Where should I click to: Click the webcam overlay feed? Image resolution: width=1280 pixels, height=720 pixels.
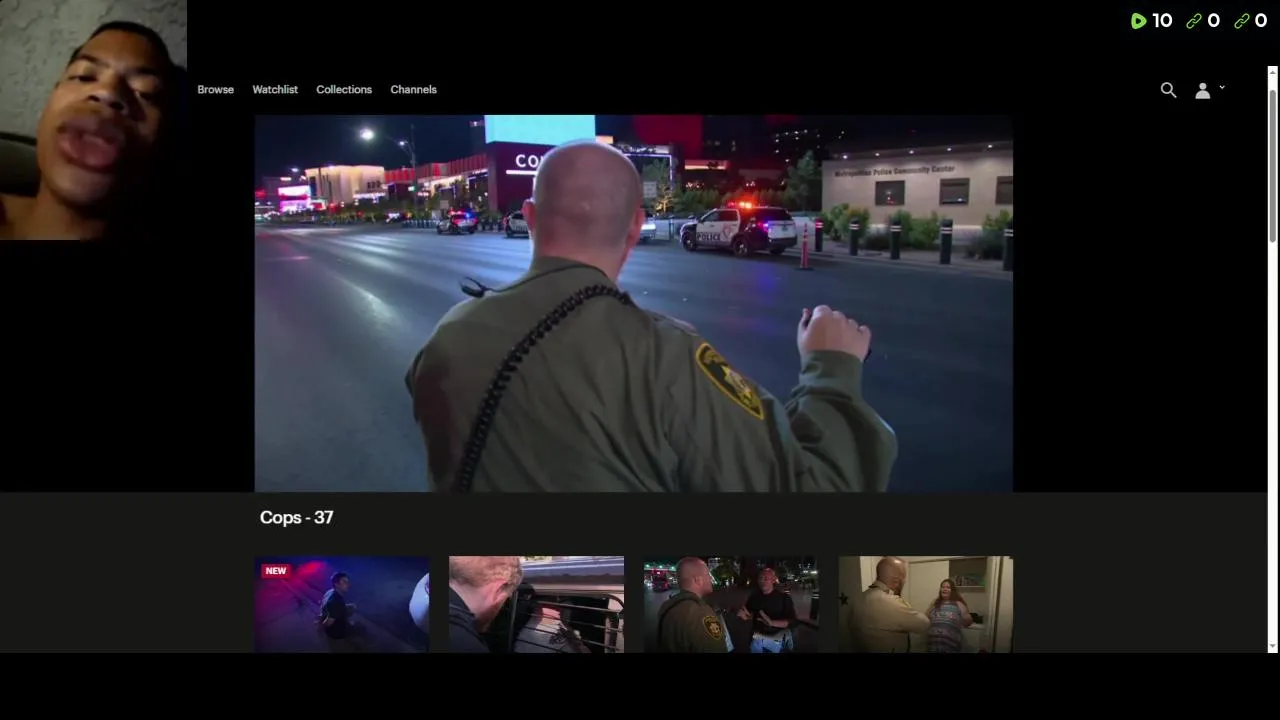[93, 120]
